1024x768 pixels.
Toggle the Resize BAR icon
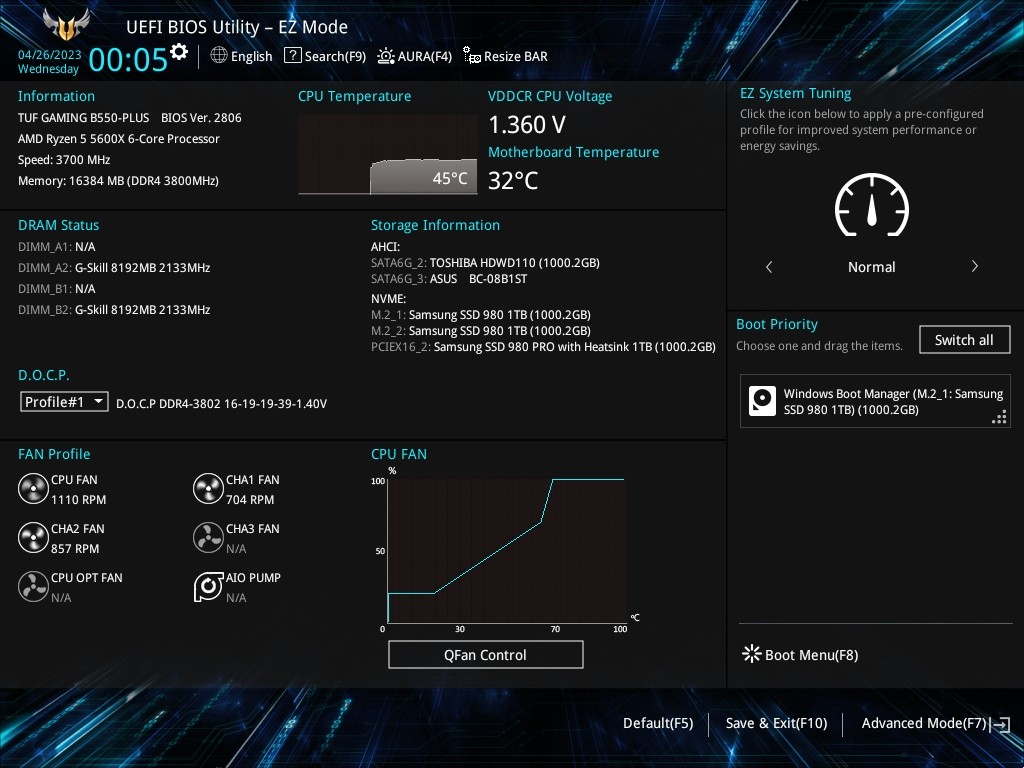point(472,56)
